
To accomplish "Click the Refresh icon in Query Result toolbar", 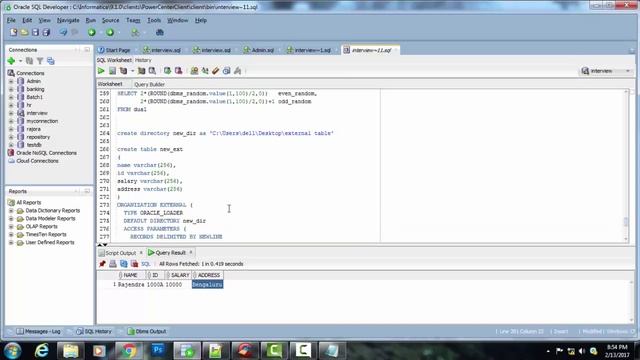I will 124,264.
